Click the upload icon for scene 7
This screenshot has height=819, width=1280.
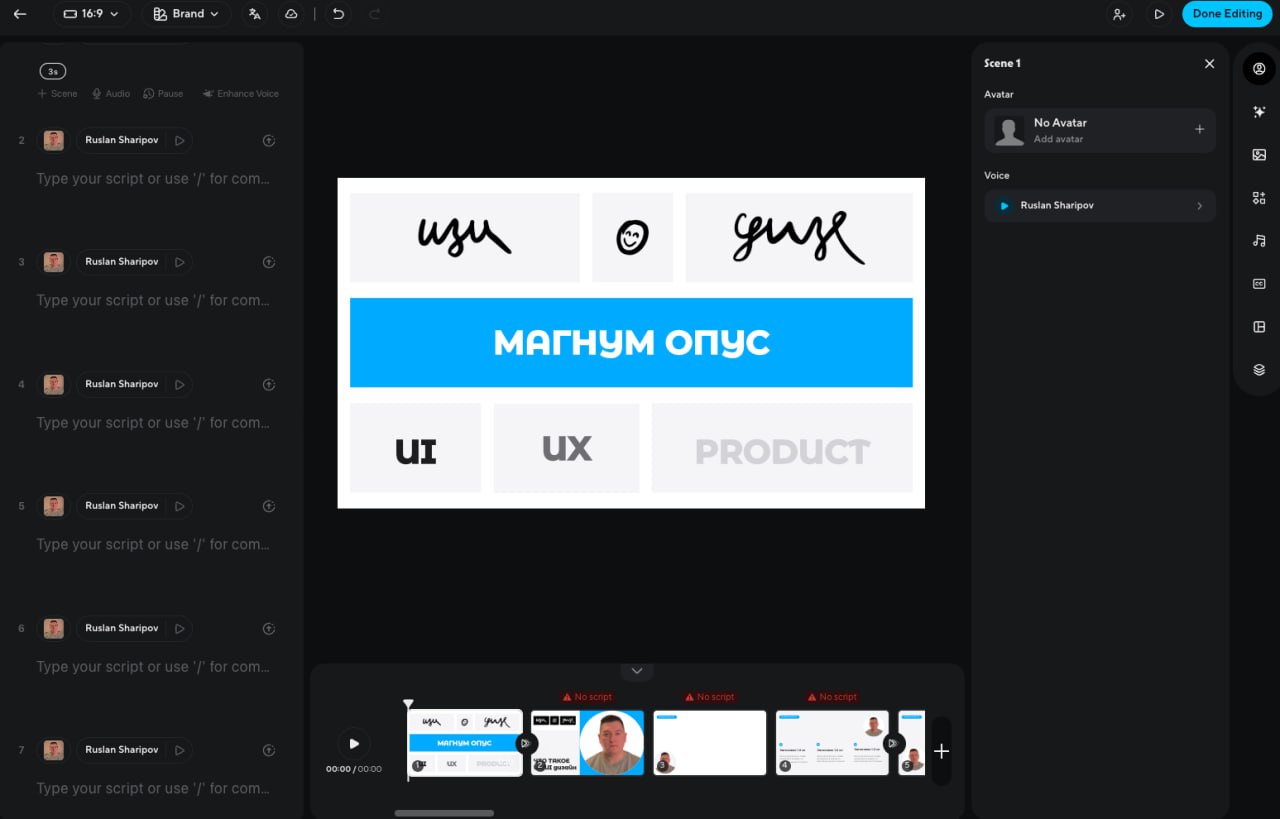click(x=268, y=750)
